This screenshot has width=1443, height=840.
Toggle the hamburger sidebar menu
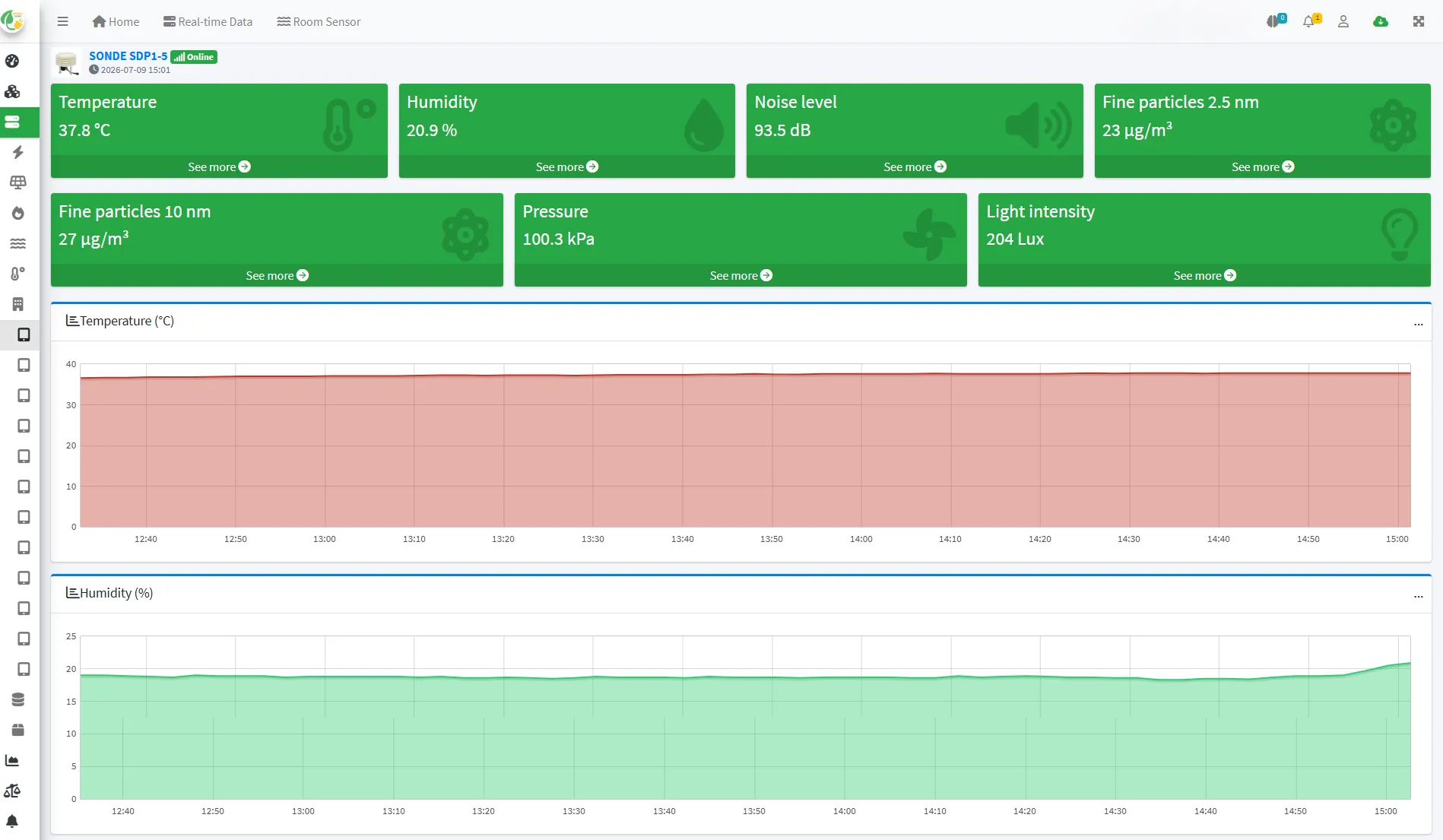click(63, 21)
